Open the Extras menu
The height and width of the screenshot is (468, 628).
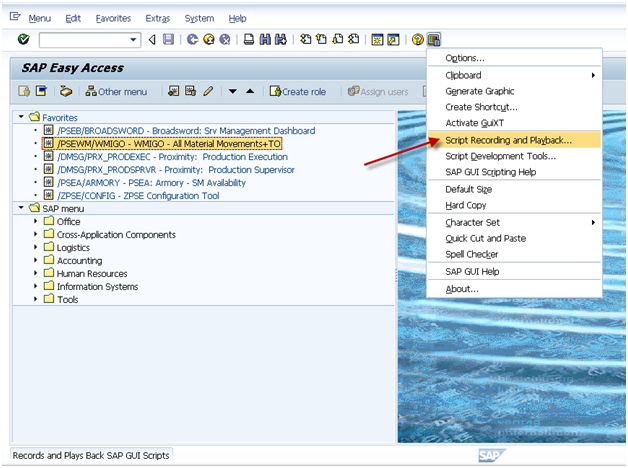[x=157, y=18]
